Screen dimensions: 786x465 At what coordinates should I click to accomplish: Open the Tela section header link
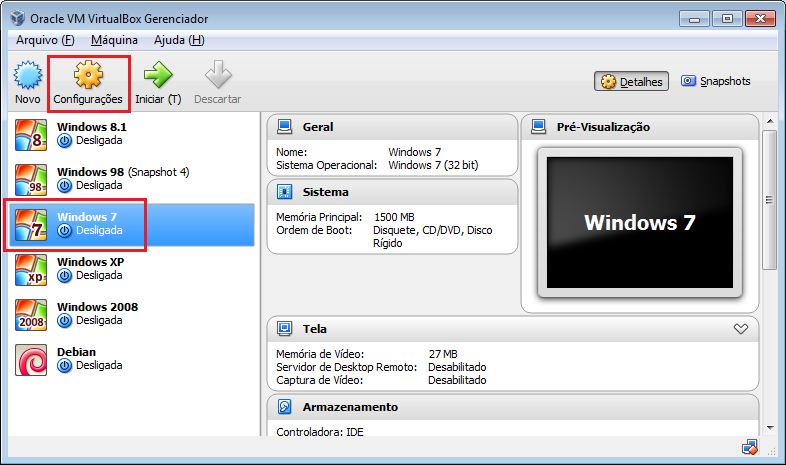pos(314,329)
